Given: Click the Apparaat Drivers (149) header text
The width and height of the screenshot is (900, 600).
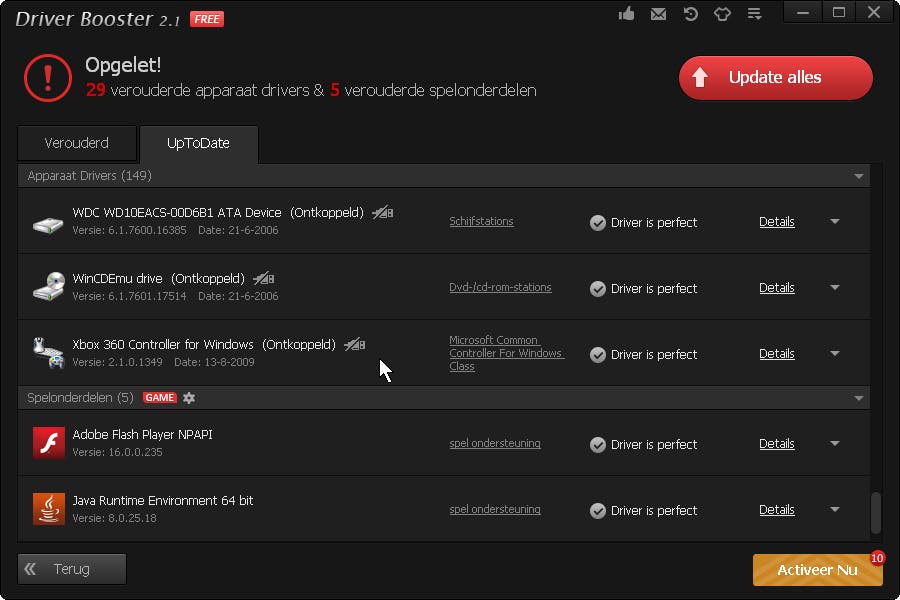Looking at the screenshot, I should pos(90,176).
